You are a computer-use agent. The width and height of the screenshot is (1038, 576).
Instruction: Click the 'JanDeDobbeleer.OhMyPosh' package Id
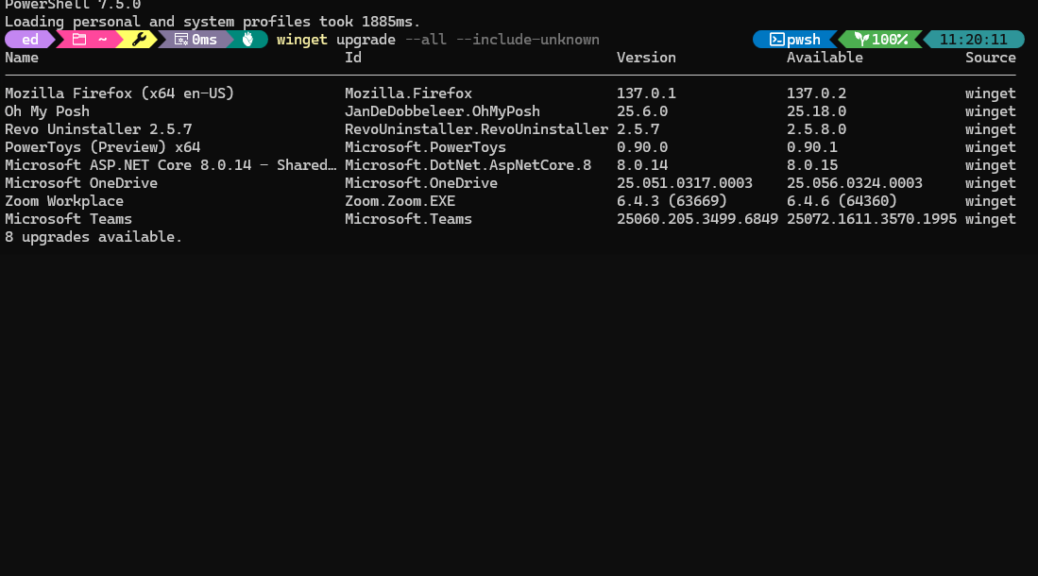[442, 111]
